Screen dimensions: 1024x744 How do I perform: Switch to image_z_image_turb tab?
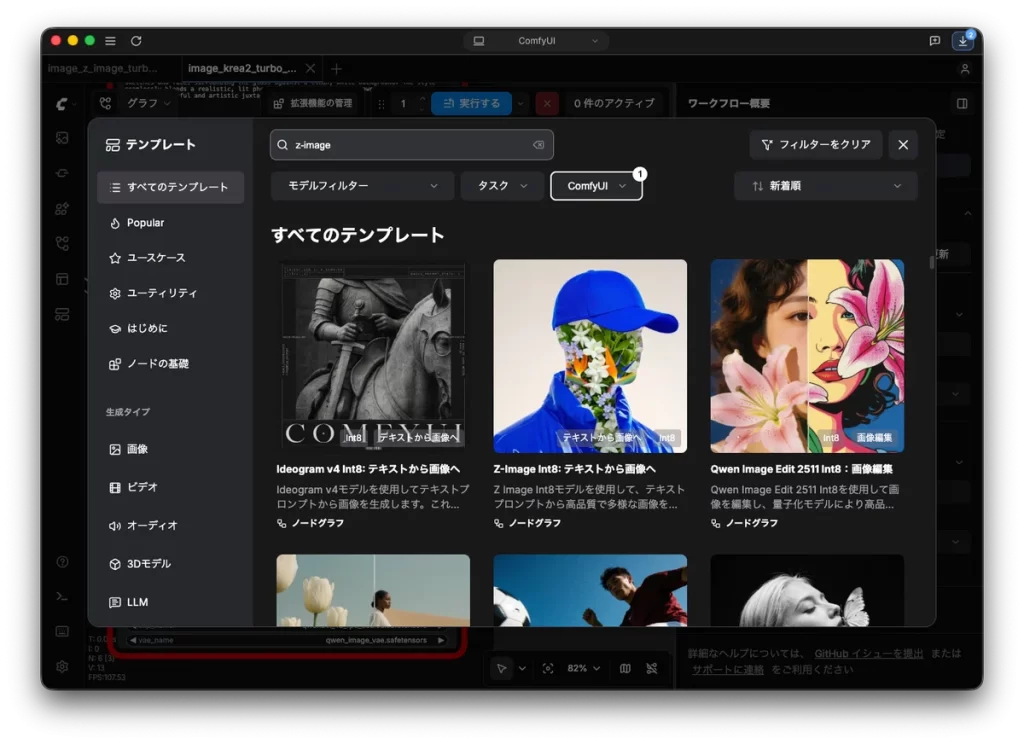click(103, 68)
